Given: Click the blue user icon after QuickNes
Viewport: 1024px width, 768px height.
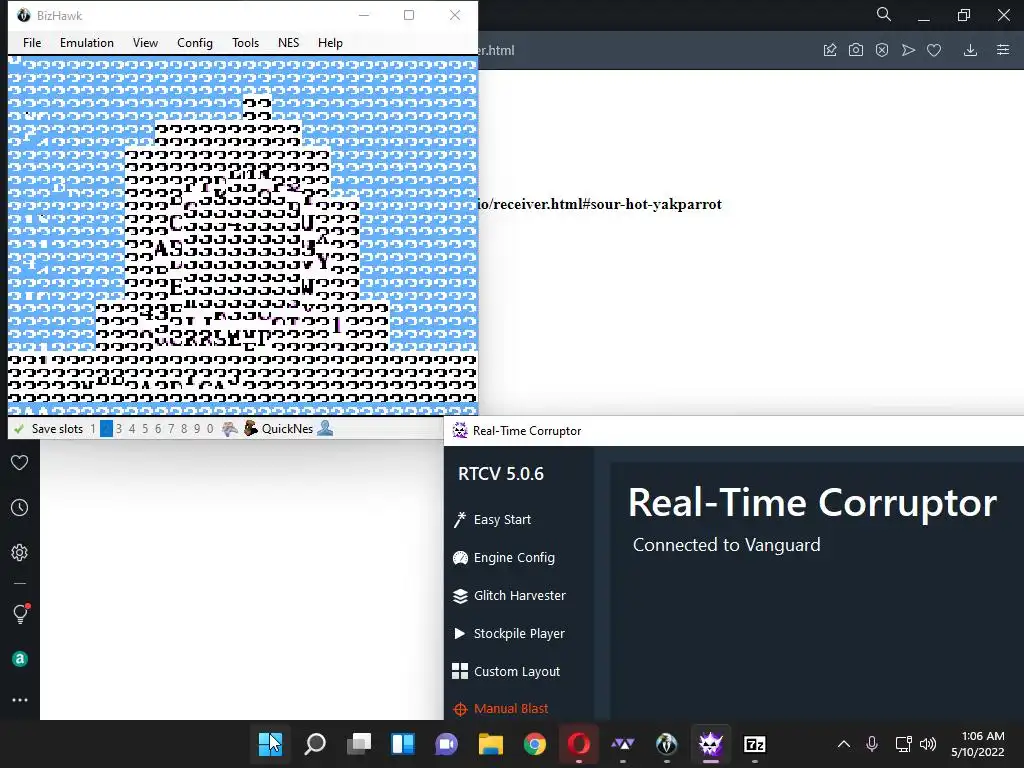Looking at the screenshot, I should pos(325,428).
